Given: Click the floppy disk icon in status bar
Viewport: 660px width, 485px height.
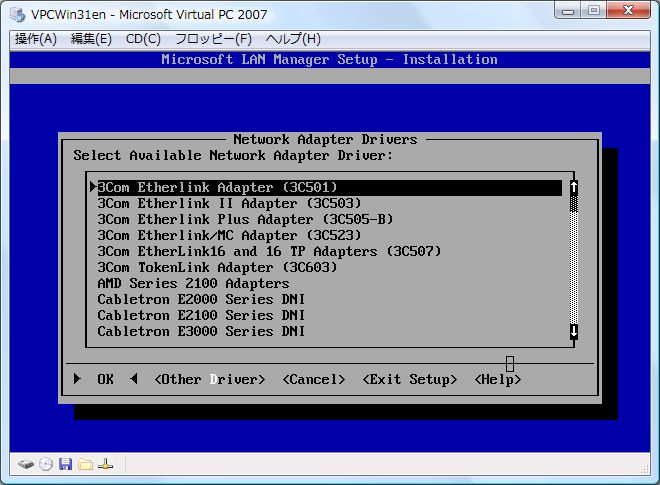Looking at the screenshot, I should [x=65, y=464].
